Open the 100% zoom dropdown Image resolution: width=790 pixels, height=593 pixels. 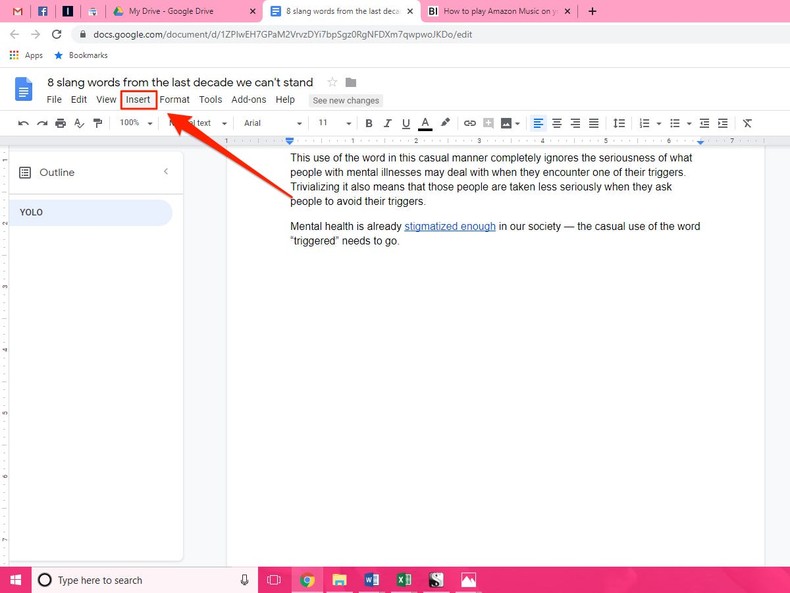point(136,123)
